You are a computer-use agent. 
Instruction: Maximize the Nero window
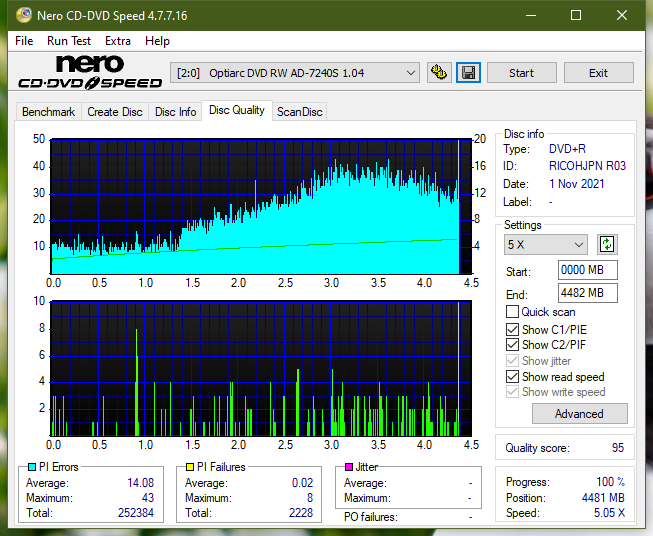[576, 15]
